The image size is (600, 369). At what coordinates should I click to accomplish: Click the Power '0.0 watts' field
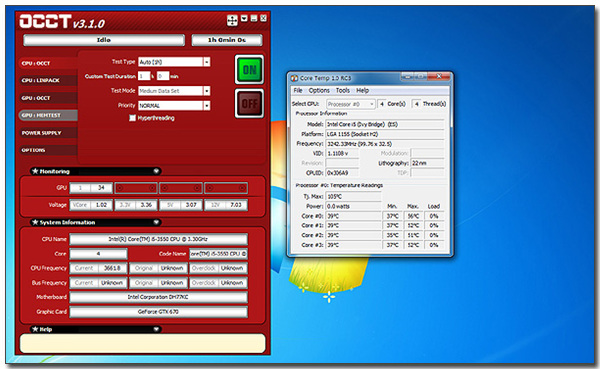pos(353,206)
